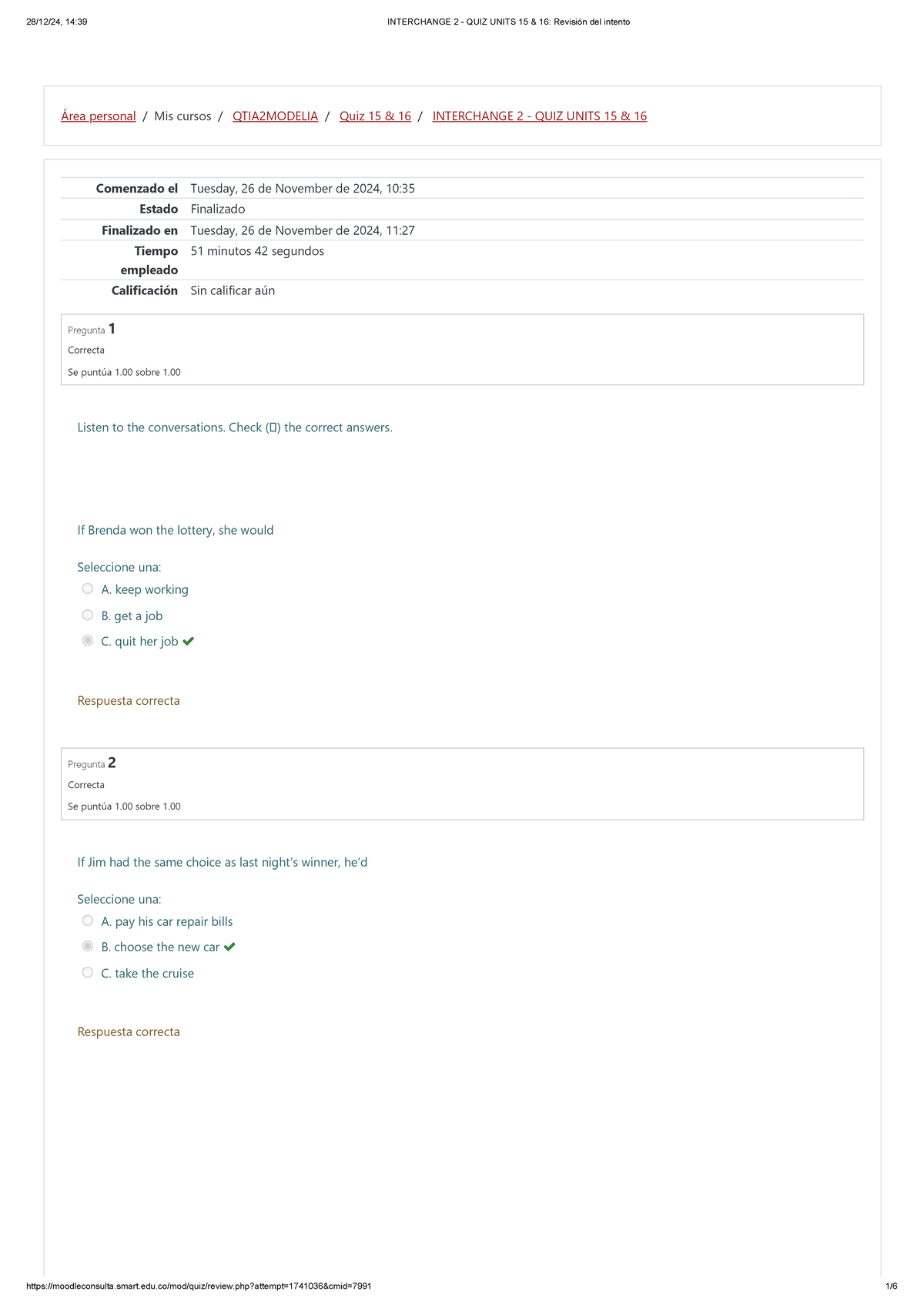
Task: Open the Quiz 15 & 16 breadcrumb link
Action: pyautogui.click(x=375, y=116)
